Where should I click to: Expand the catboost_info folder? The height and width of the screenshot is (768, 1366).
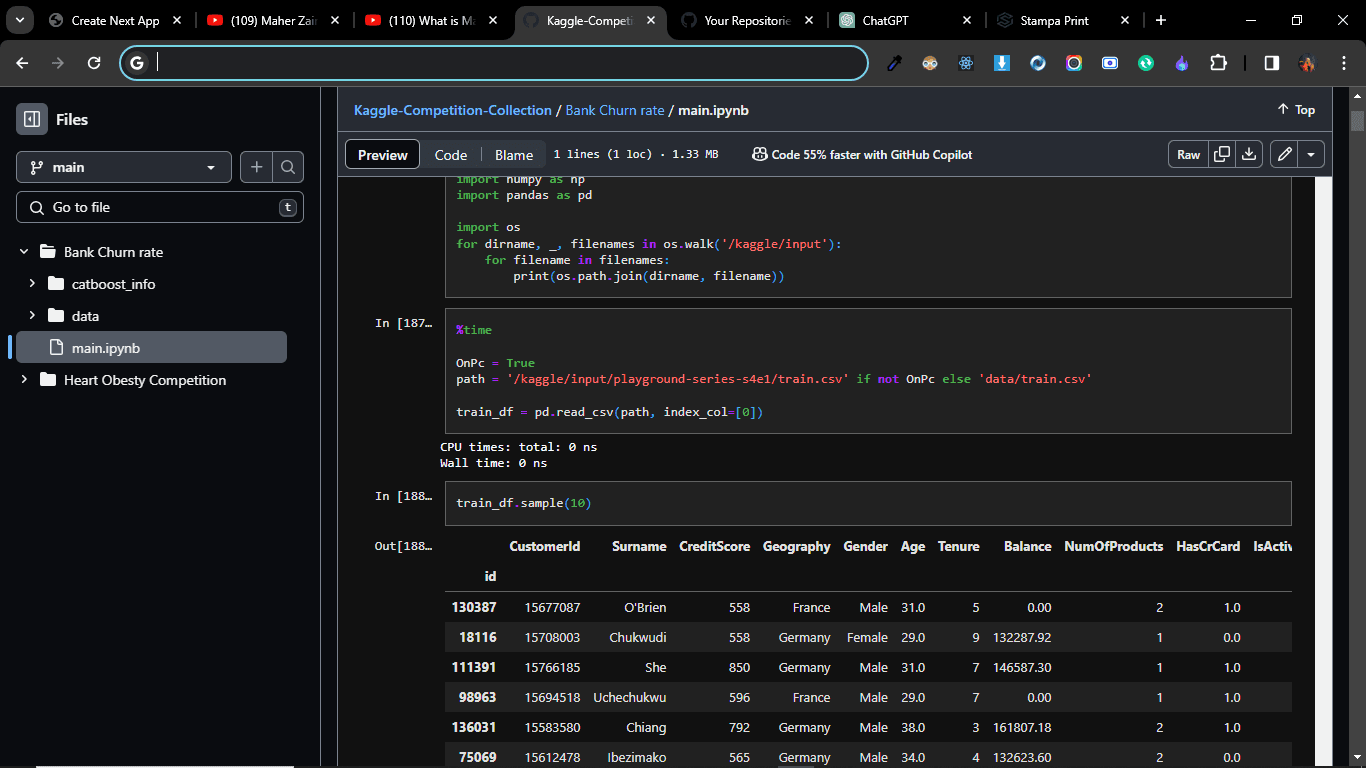click(32, 284)
